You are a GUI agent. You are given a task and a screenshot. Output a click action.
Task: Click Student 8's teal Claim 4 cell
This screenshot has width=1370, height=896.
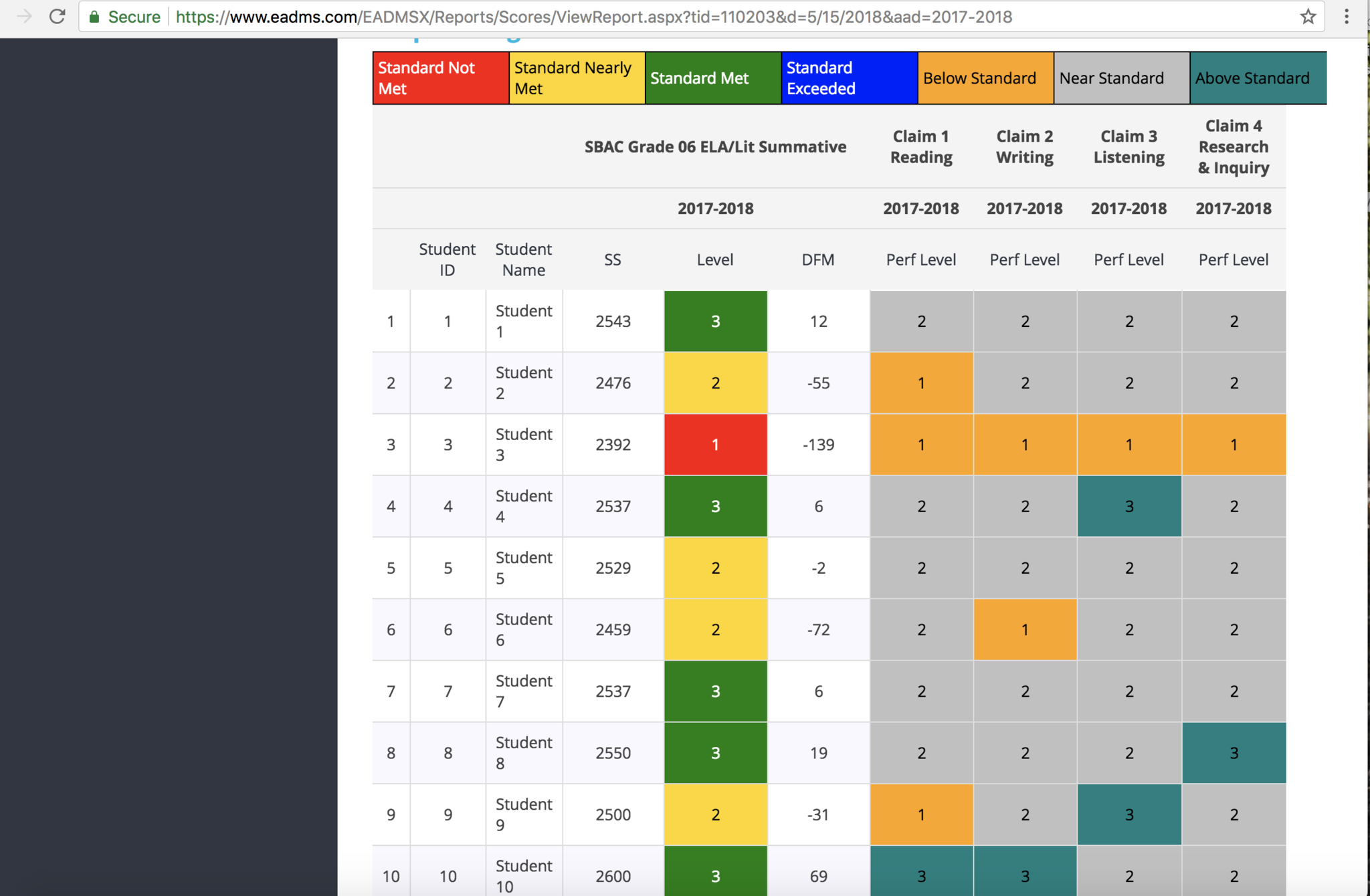point(1234,753)
